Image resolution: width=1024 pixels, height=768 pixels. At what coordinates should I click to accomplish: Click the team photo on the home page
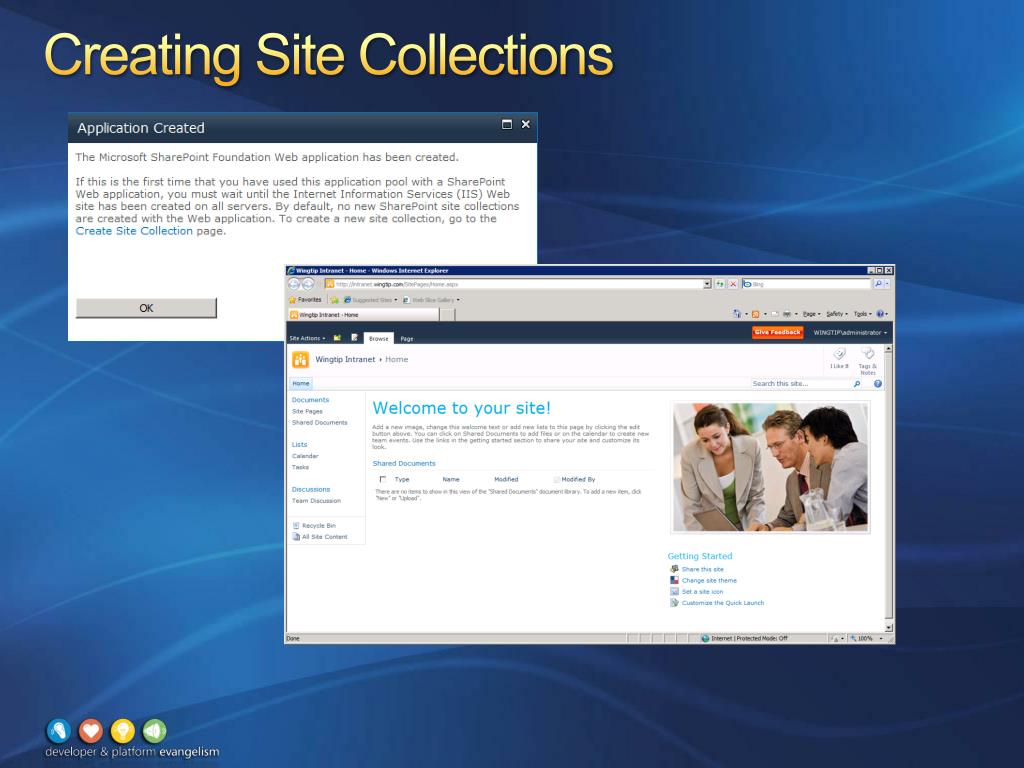tap(771, 467)
